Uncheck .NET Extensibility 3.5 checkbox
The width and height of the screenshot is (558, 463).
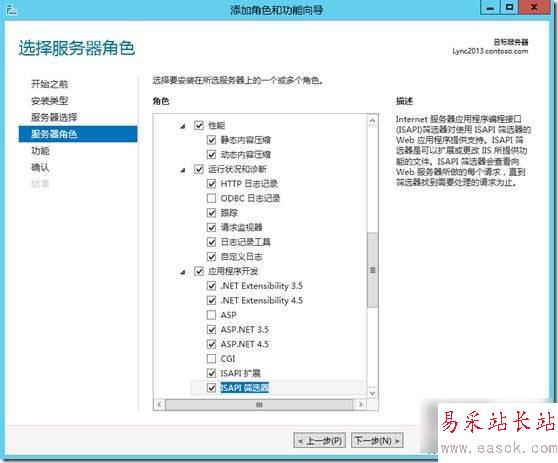pos(211,286)
